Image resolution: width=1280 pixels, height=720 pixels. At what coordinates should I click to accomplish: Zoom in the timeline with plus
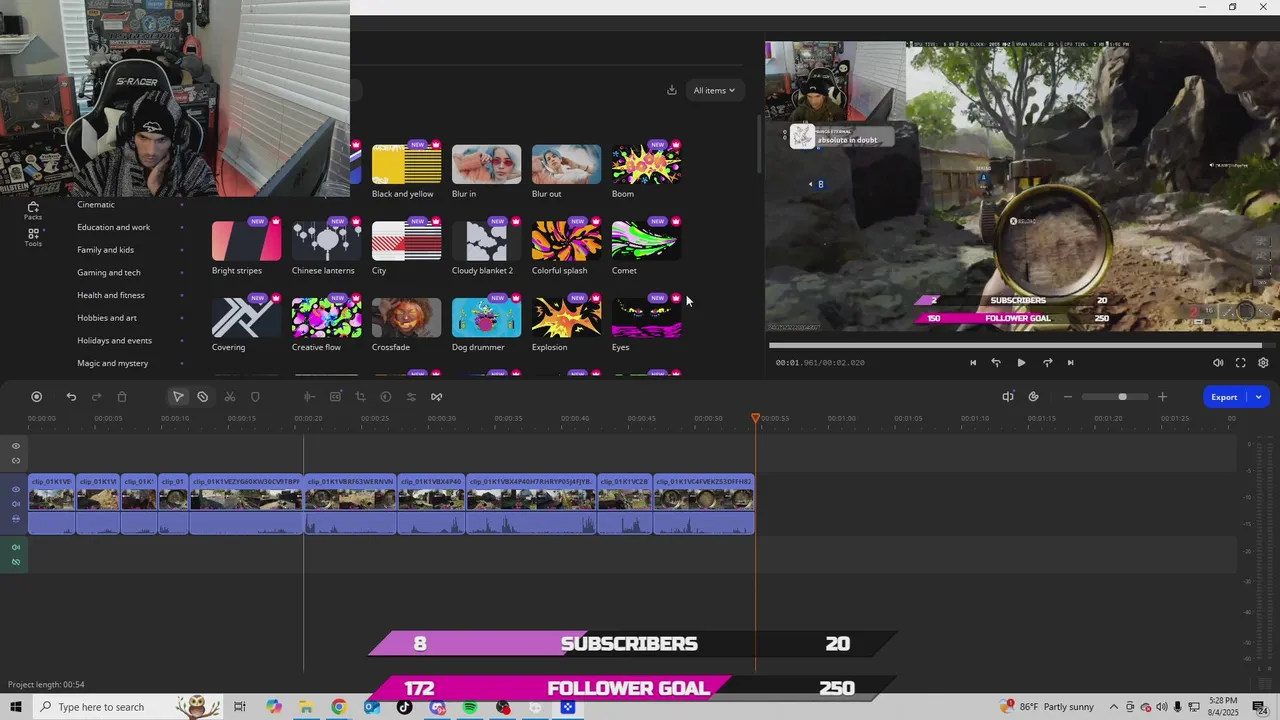(1162, 397)
